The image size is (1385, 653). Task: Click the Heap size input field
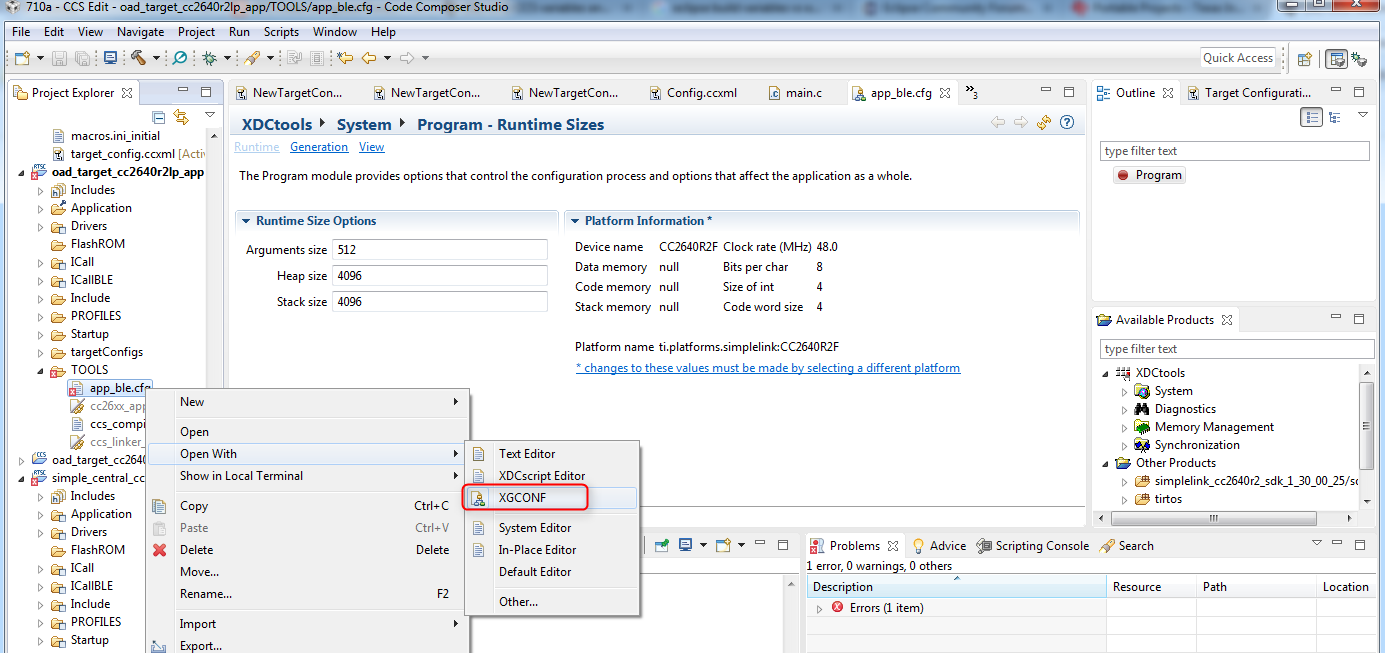coord(440,275)
